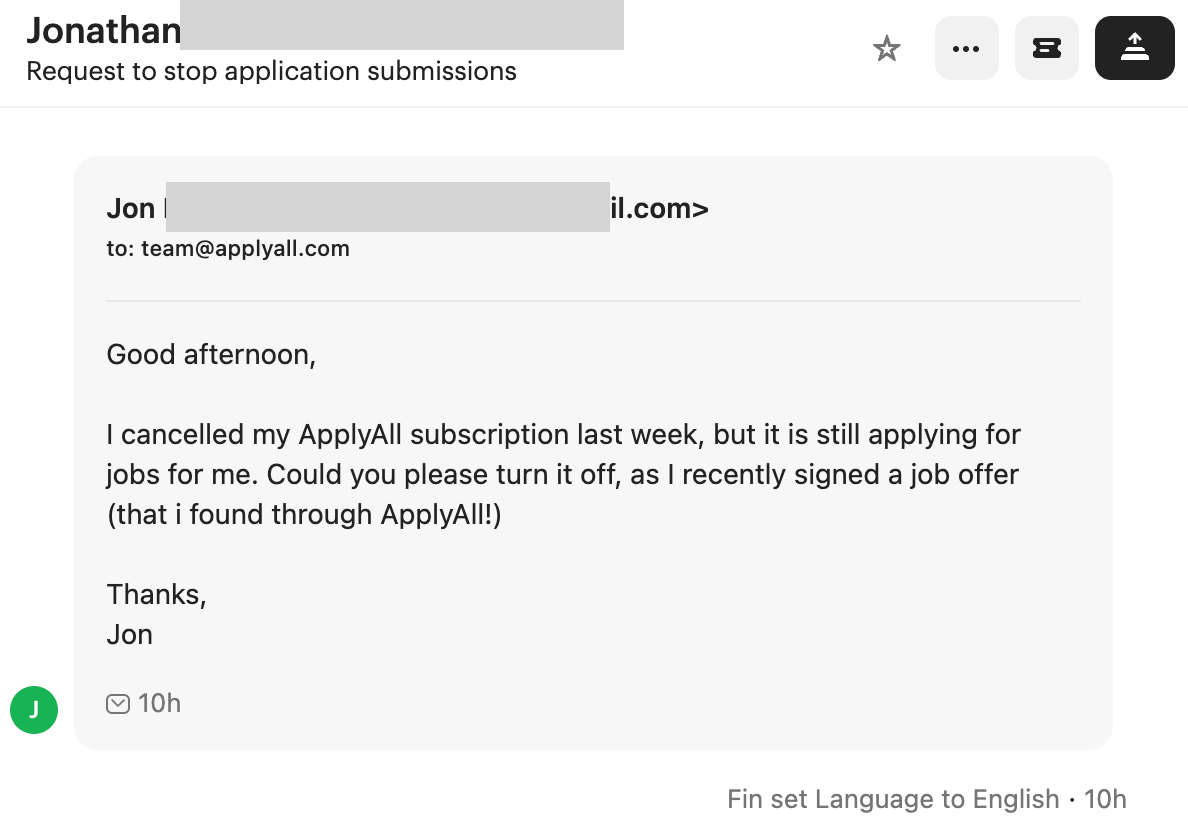Image resolution: width=1188 pixels, height=840 pixels.
Task: Select the sender name 'Jon' in message
Action: click(x=130, y=209)
